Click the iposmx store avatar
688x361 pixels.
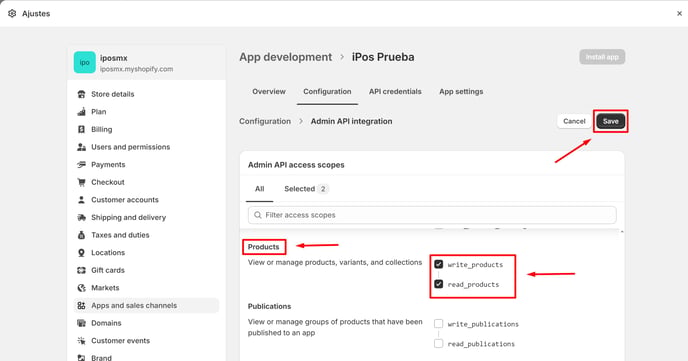pos(85,62)
